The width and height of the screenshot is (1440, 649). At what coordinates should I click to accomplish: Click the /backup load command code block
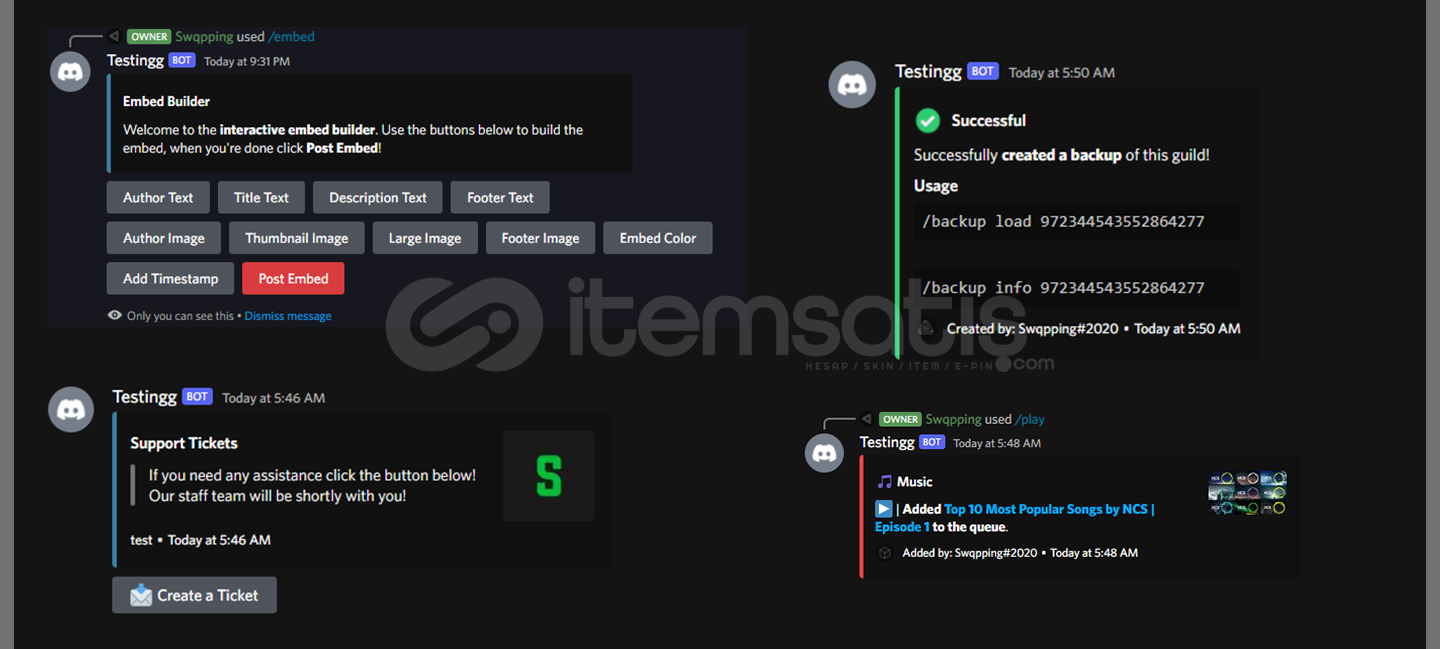(x=1077, y=222)
